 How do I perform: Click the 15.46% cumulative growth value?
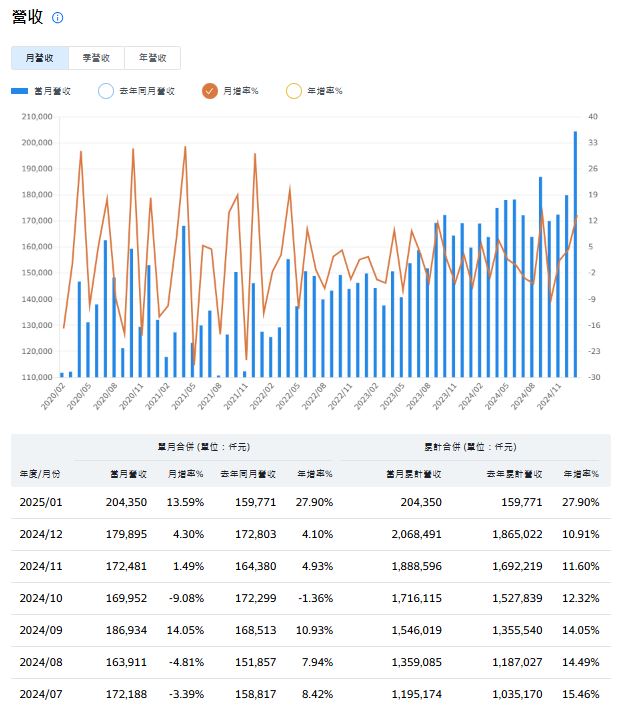click(581, 694)
